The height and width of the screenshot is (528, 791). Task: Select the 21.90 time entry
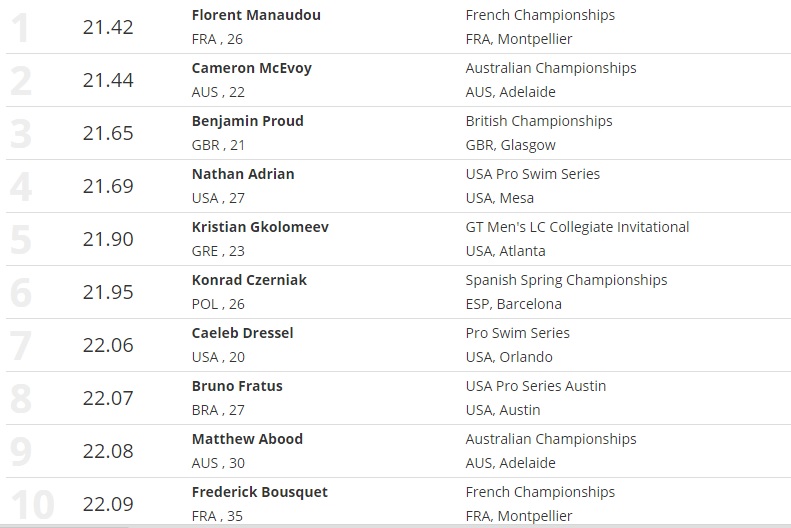(x=108, y=239)
